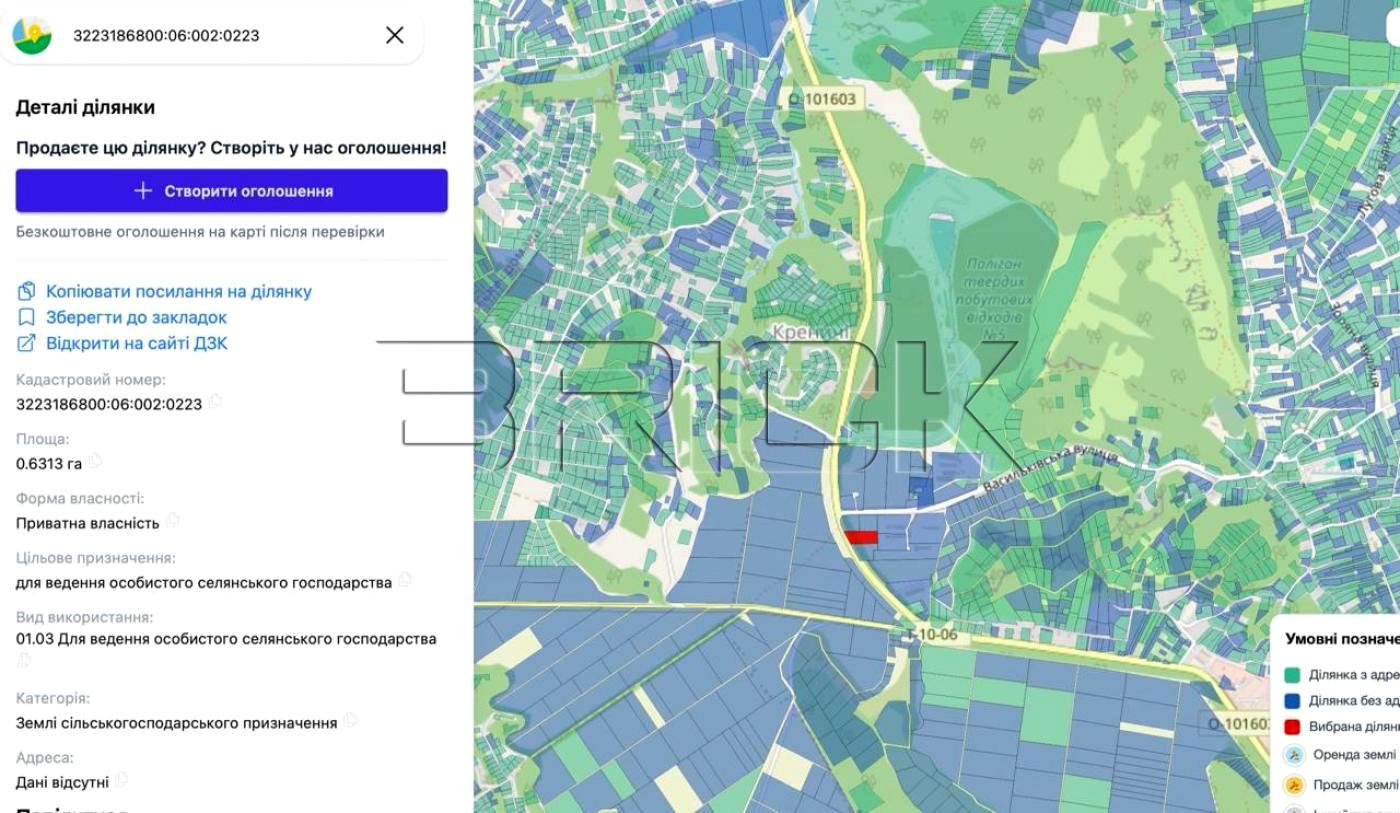Click the Оренда землі legend icon

(x=1294, y=755)
